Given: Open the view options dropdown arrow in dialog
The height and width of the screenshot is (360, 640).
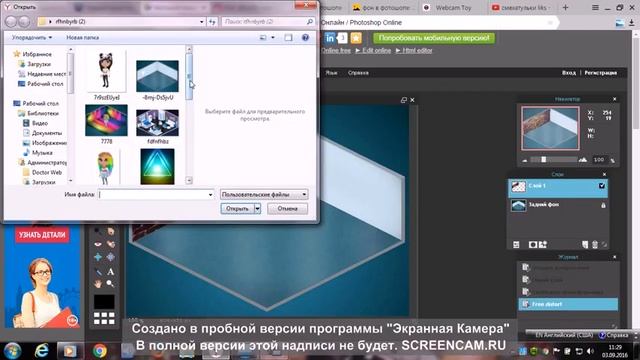Looking at the screenshot, I should pos(273,38).
